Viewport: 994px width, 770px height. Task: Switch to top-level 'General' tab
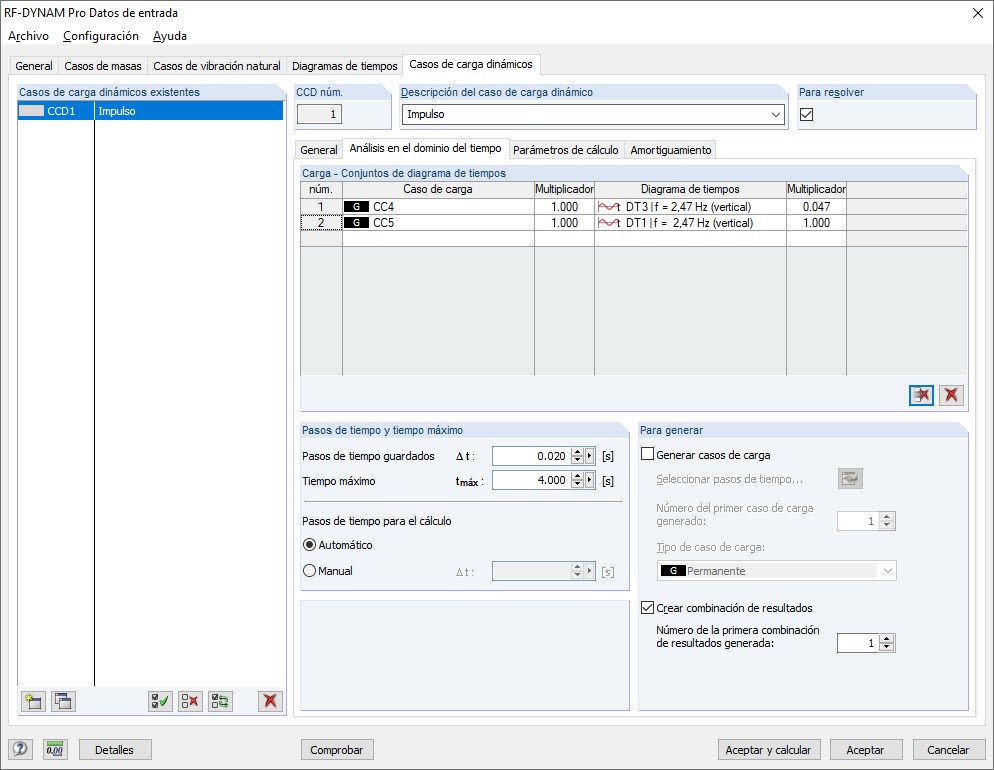point(34,66)
